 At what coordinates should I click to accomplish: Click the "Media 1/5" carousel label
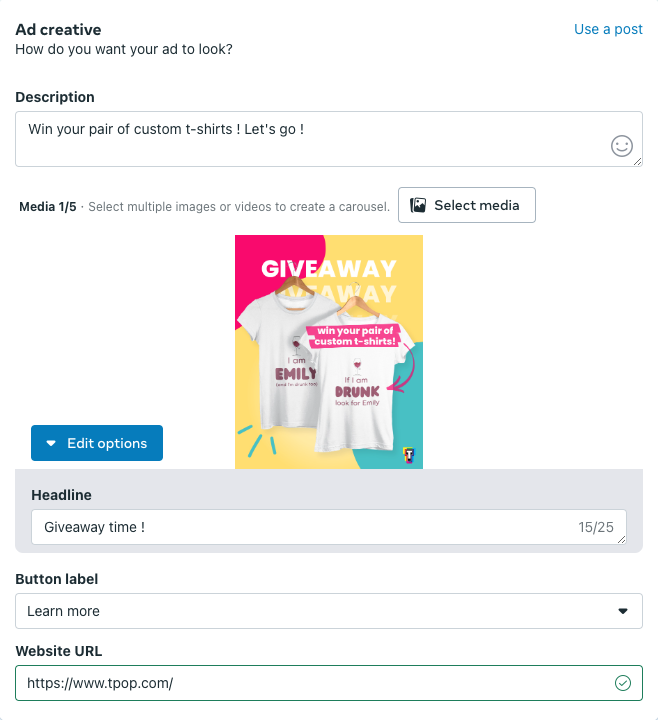(48, 206)
